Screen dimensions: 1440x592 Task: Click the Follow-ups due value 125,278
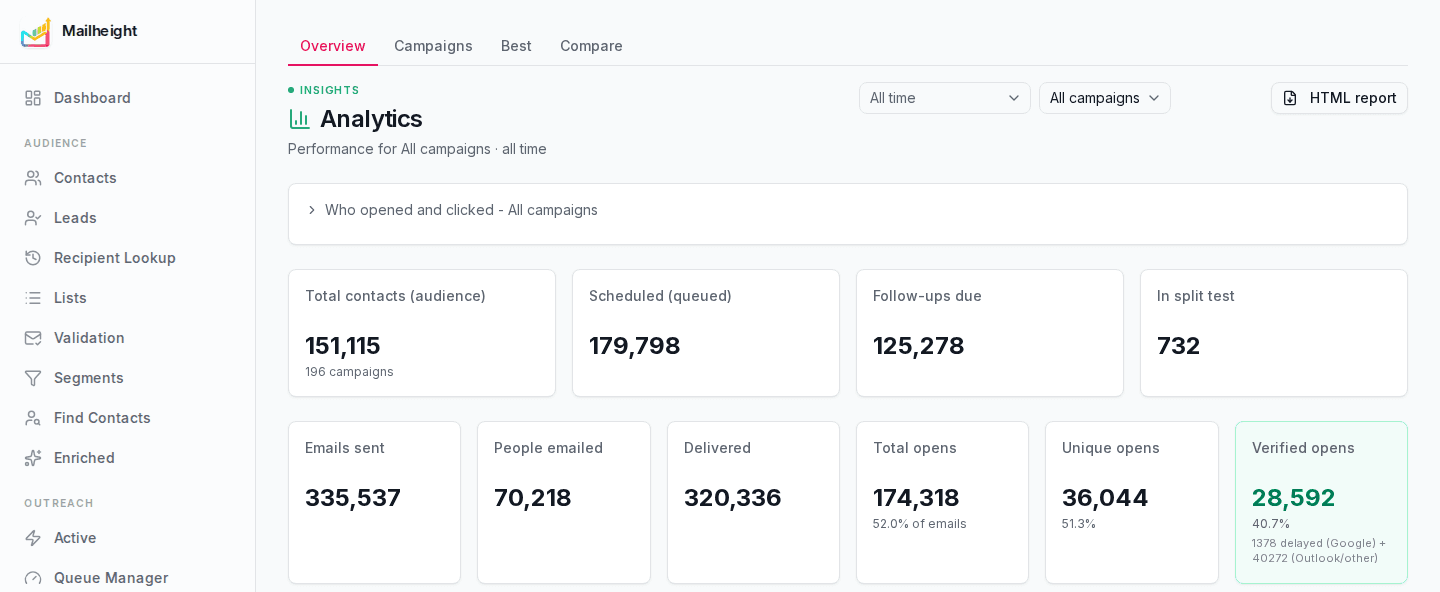(918, 346)
